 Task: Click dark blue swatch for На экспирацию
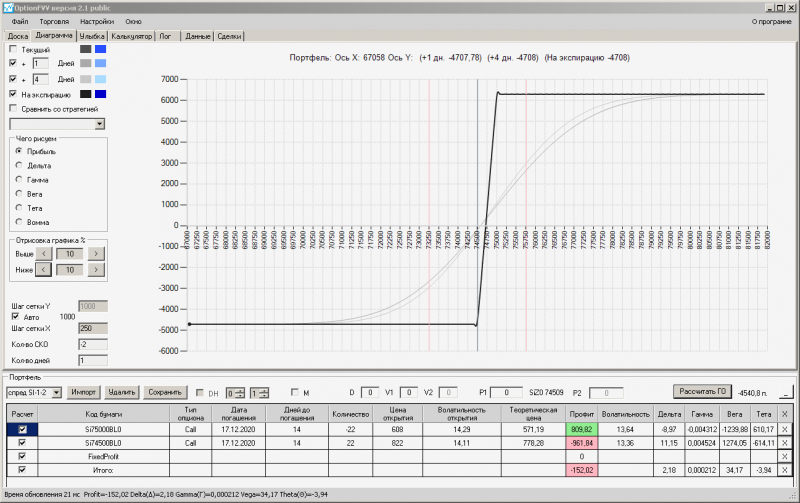pyautogui.click(x=101, y=94)
